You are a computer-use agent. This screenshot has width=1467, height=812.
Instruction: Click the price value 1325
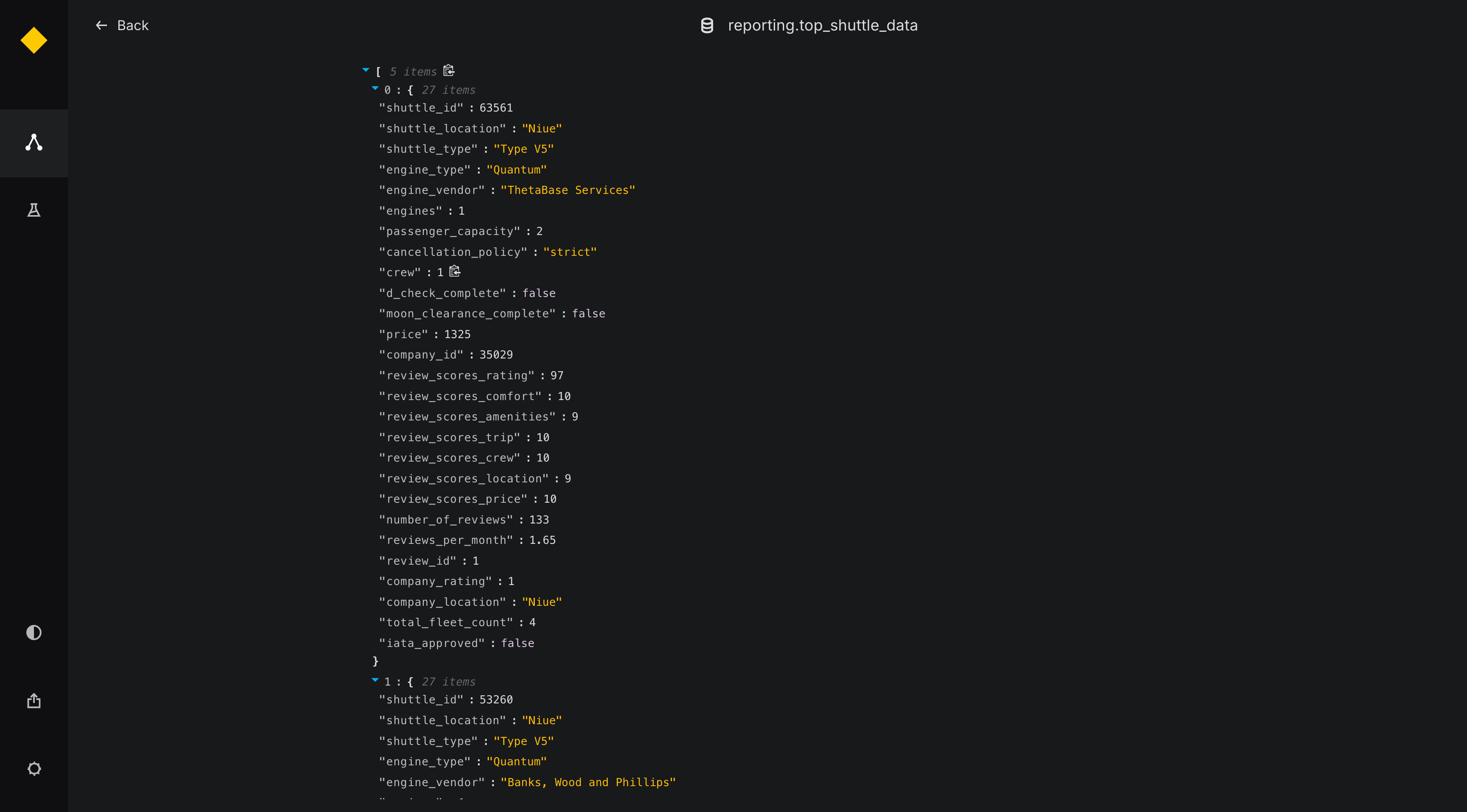coord(457,334)
